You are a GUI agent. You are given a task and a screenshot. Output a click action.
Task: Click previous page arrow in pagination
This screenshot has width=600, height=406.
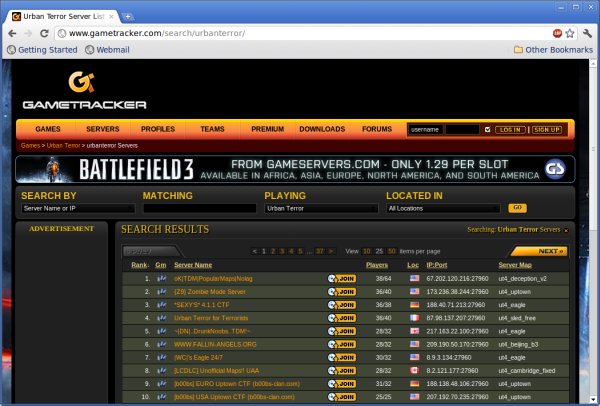click(x=254, y=251)
